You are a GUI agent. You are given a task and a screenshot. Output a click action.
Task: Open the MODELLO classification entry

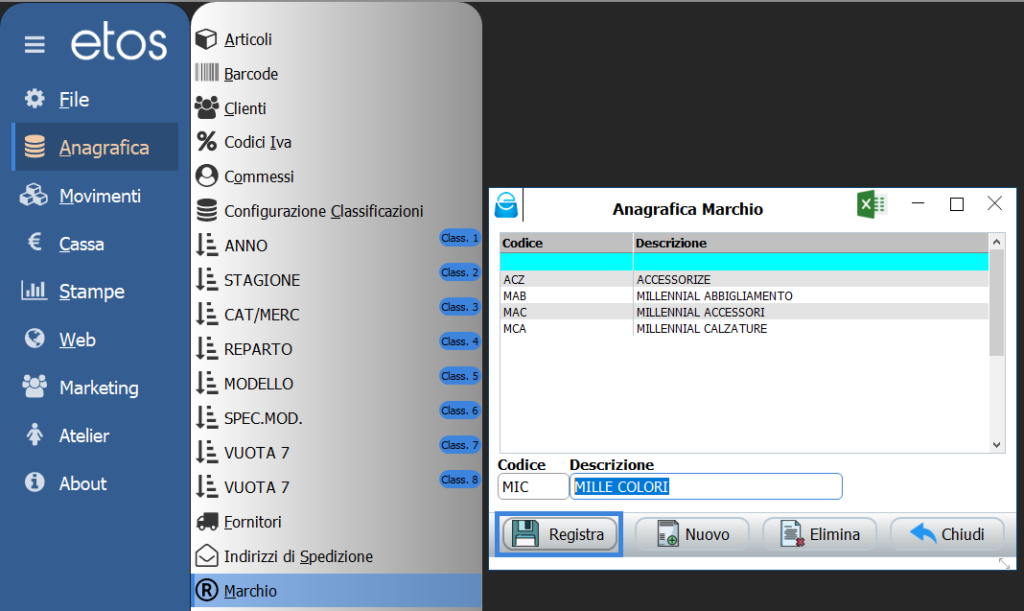259,384
